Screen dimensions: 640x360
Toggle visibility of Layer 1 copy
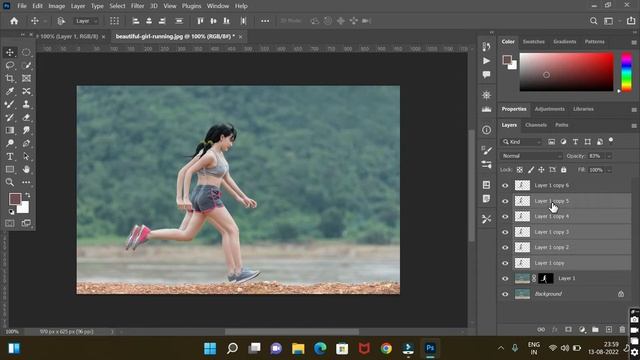coord(505,263)
